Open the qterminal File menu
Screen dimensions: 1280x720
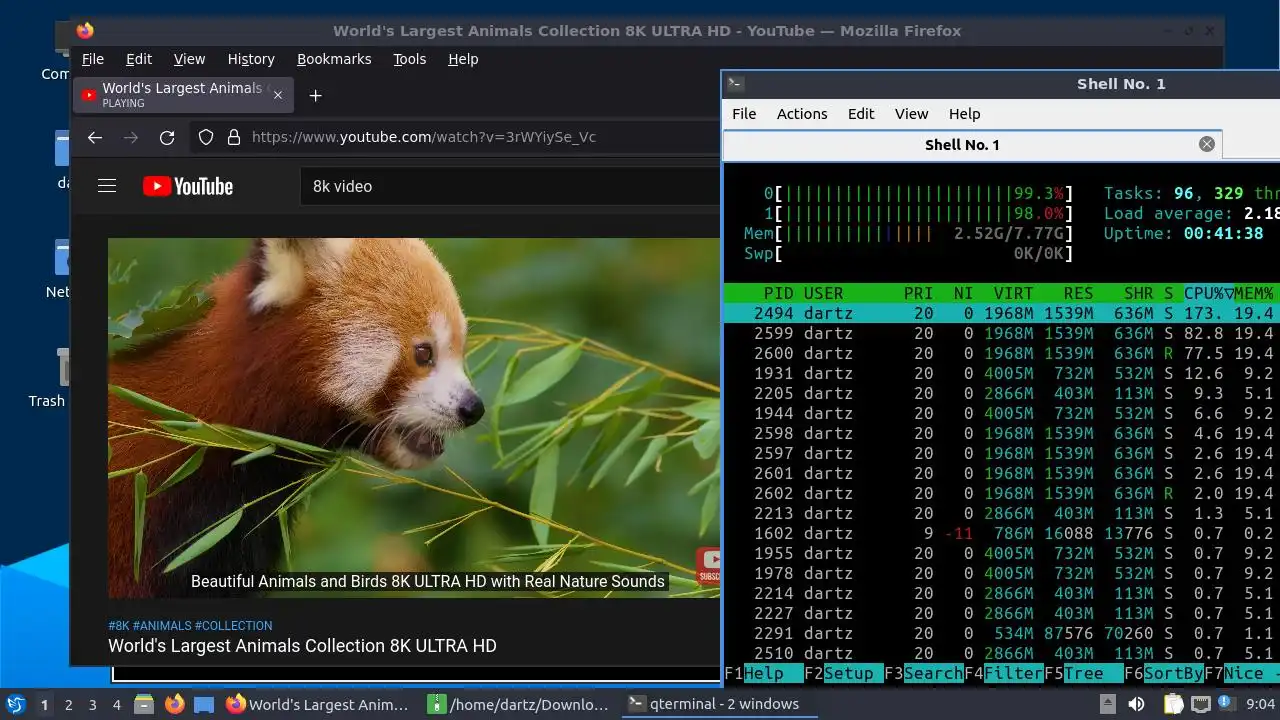point(744,114)
